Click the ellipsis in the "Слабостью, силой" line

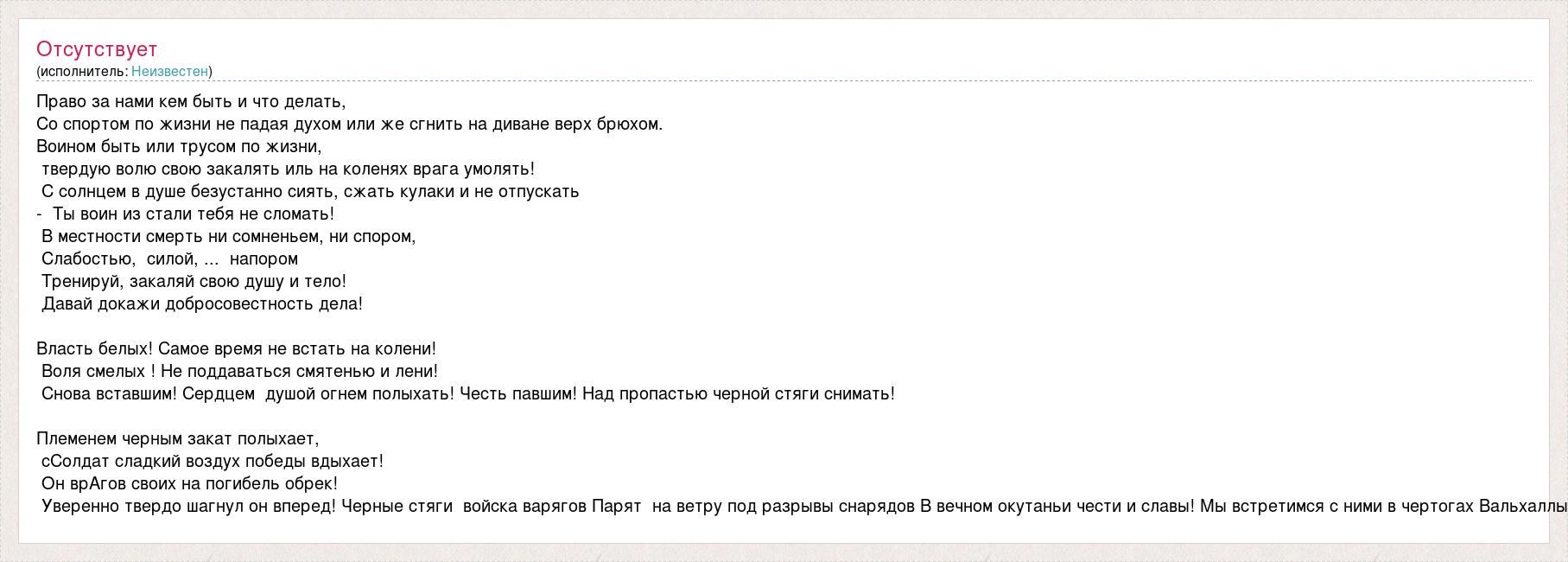coord(210,259)
